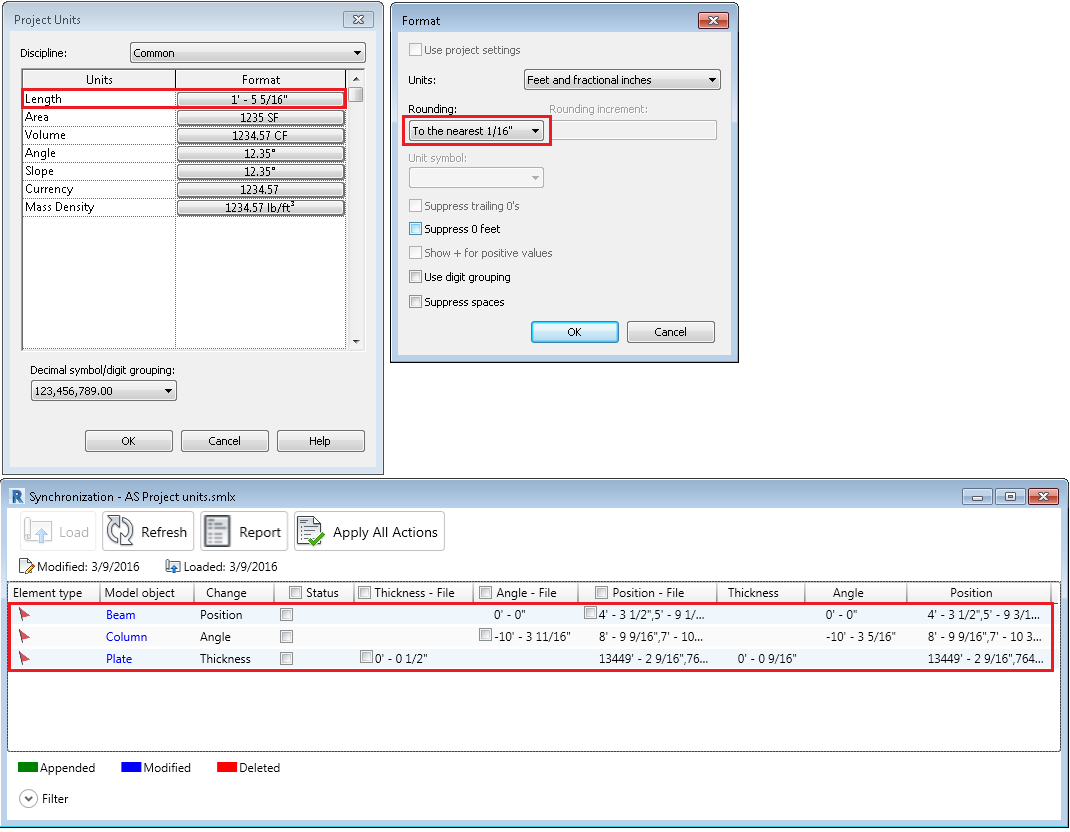
Task: Click Length format button 1' - 5 5/16"
Action: [260, 99]
